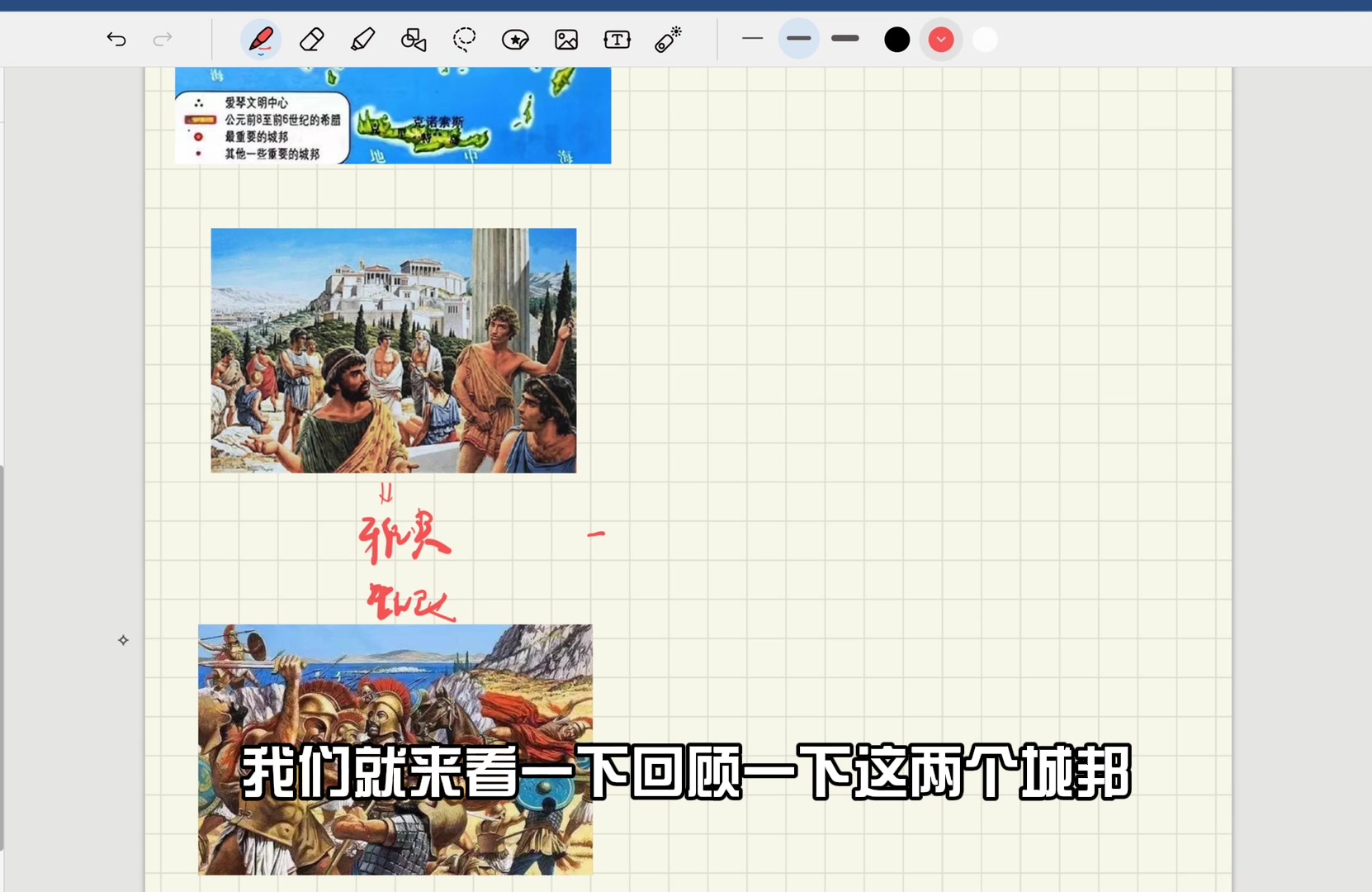Select the Text box tool
Screen dimensions: 1372x892
pos(617,39)
